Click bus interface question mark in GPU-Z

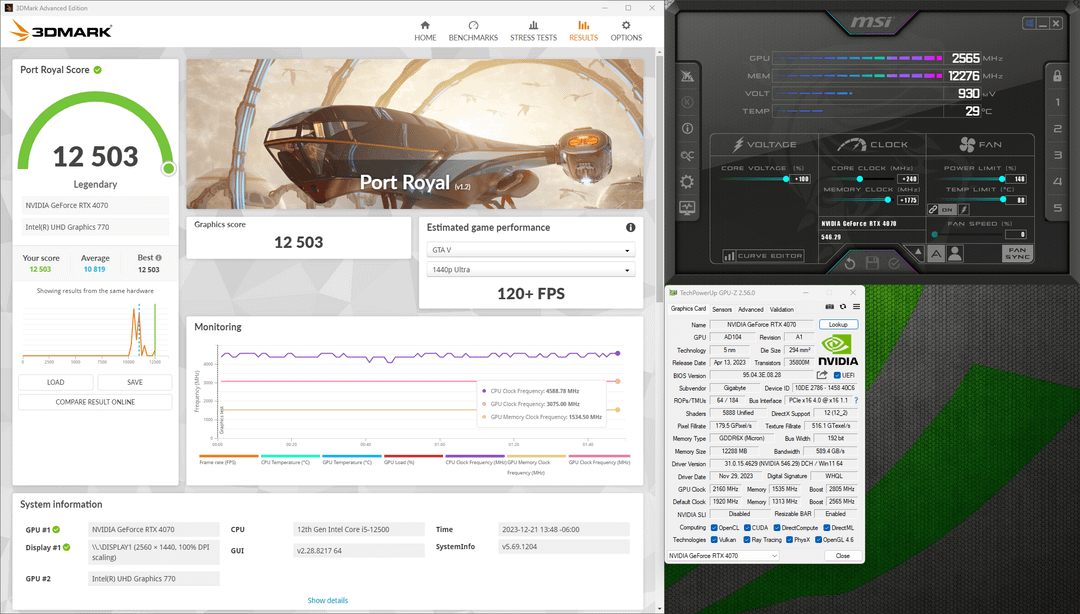tap(856, 400)
